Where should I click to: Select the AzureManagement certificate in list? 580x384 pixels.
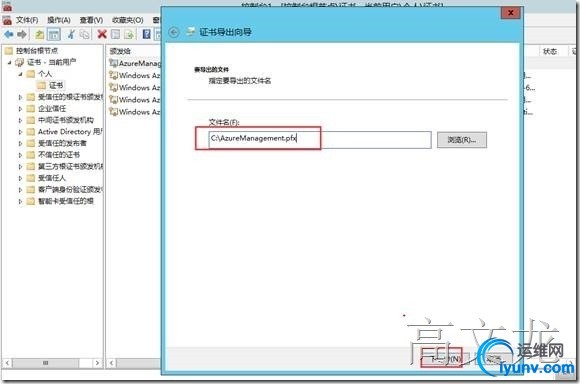pyautogui.click(x=136, y=63)
